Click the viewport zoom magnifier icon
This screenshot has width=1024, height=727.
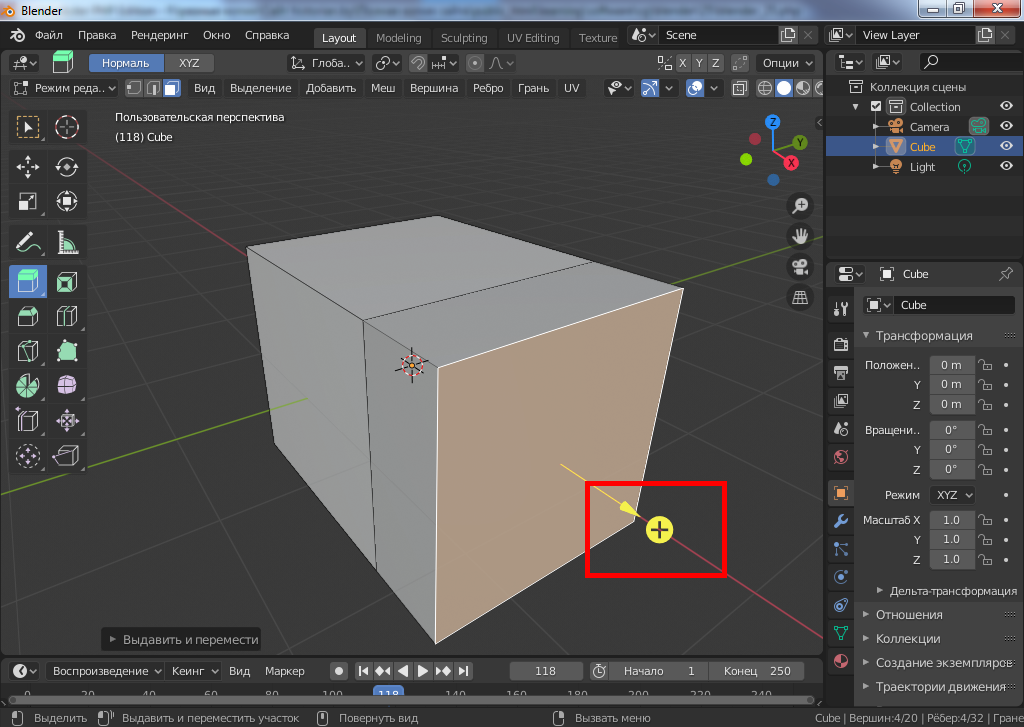800,206
